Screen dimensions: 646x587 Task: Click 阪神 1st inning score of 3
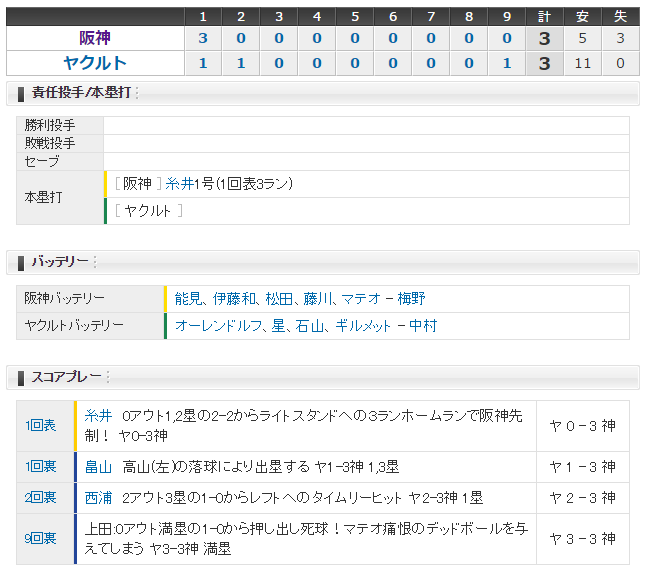203,38
